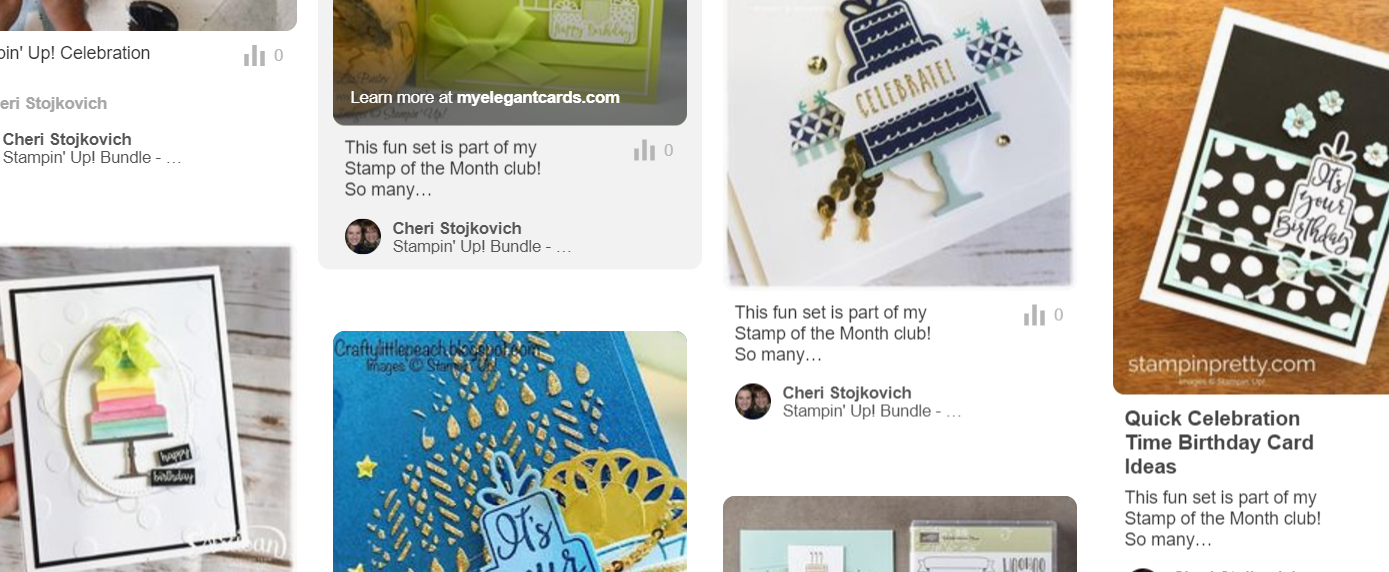Open the blue gold-embossed birthday card pin
Viewport: 1389px width, 572px height.
coord(510,452)
